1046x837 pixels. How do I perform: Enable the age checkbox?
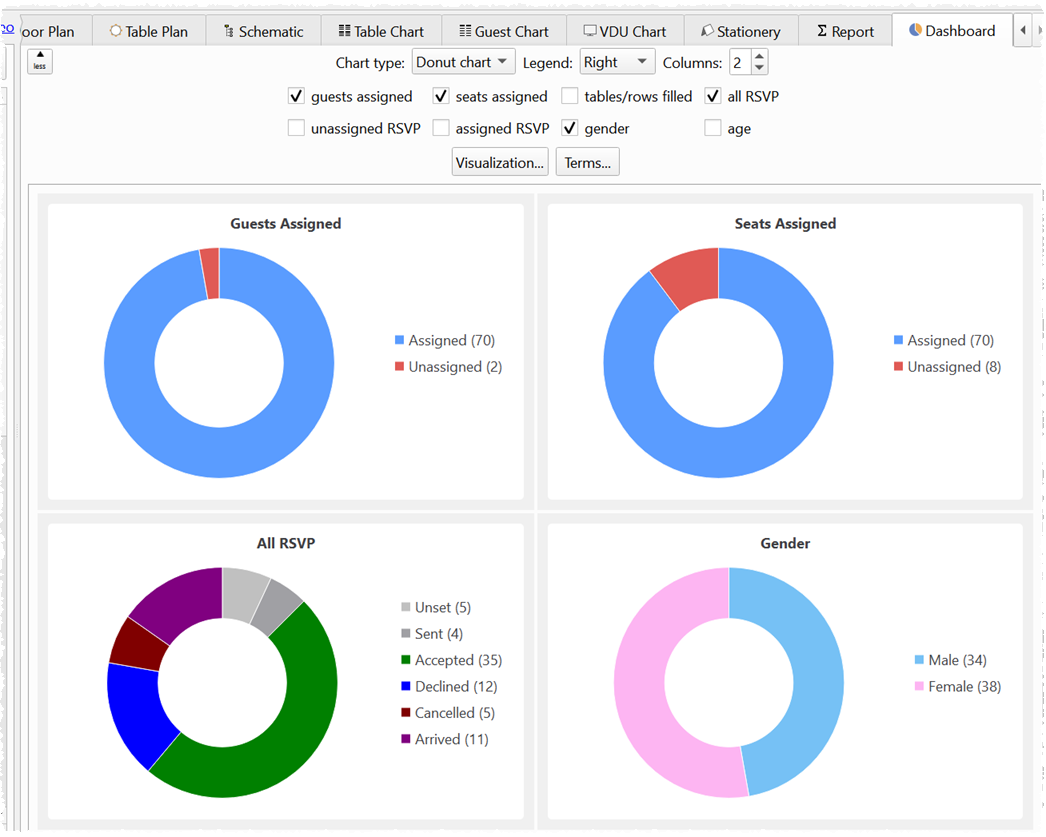[x=713, y=129]
